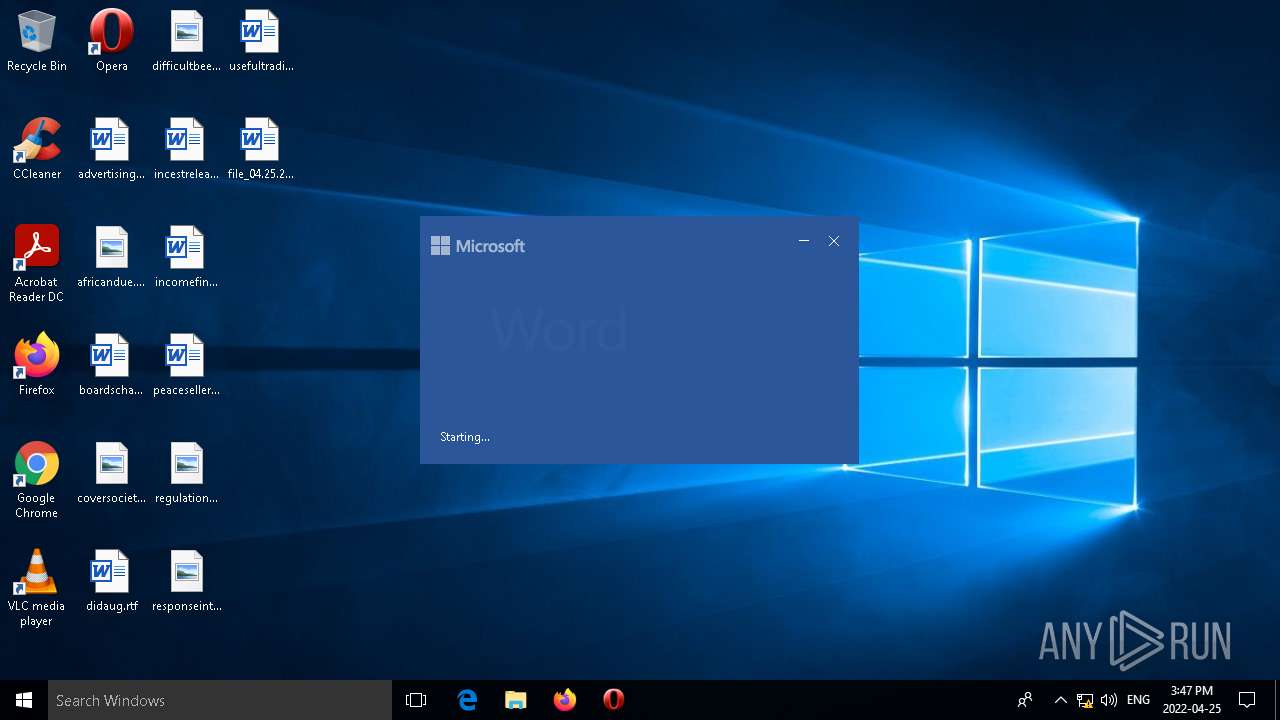This screenshot has width=1280, height=720.
Task: Open Task View on the taskbar
Action: 416,700
